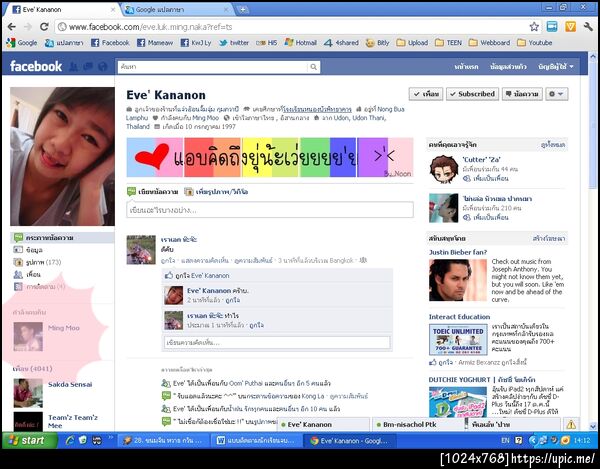Open Word document in taskbar
600x469 pixels.
pyautogui.click(x=256, y=441)
